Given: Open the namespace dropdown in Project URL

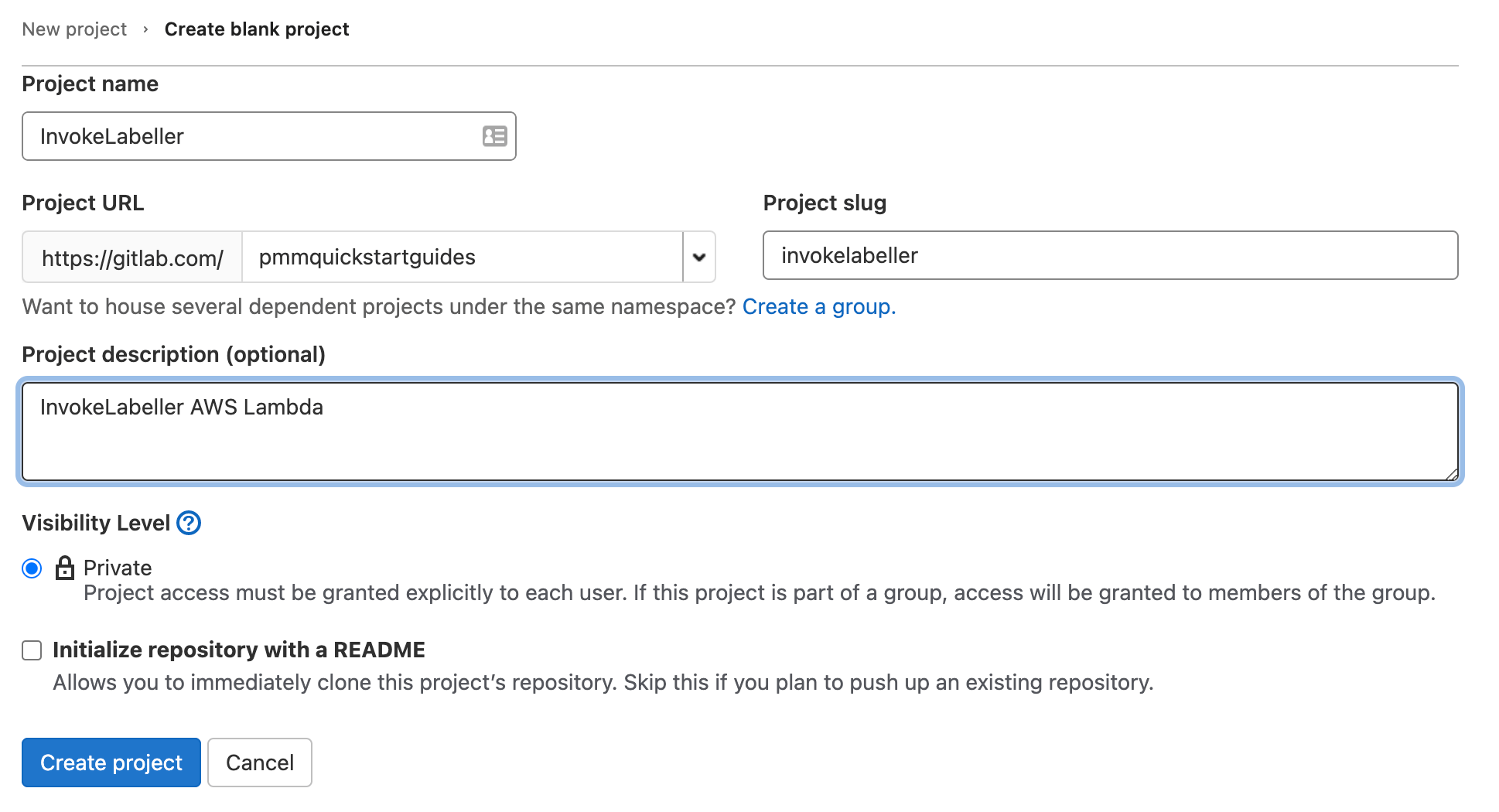Looking at the screenshot, I should click(698, 257).
